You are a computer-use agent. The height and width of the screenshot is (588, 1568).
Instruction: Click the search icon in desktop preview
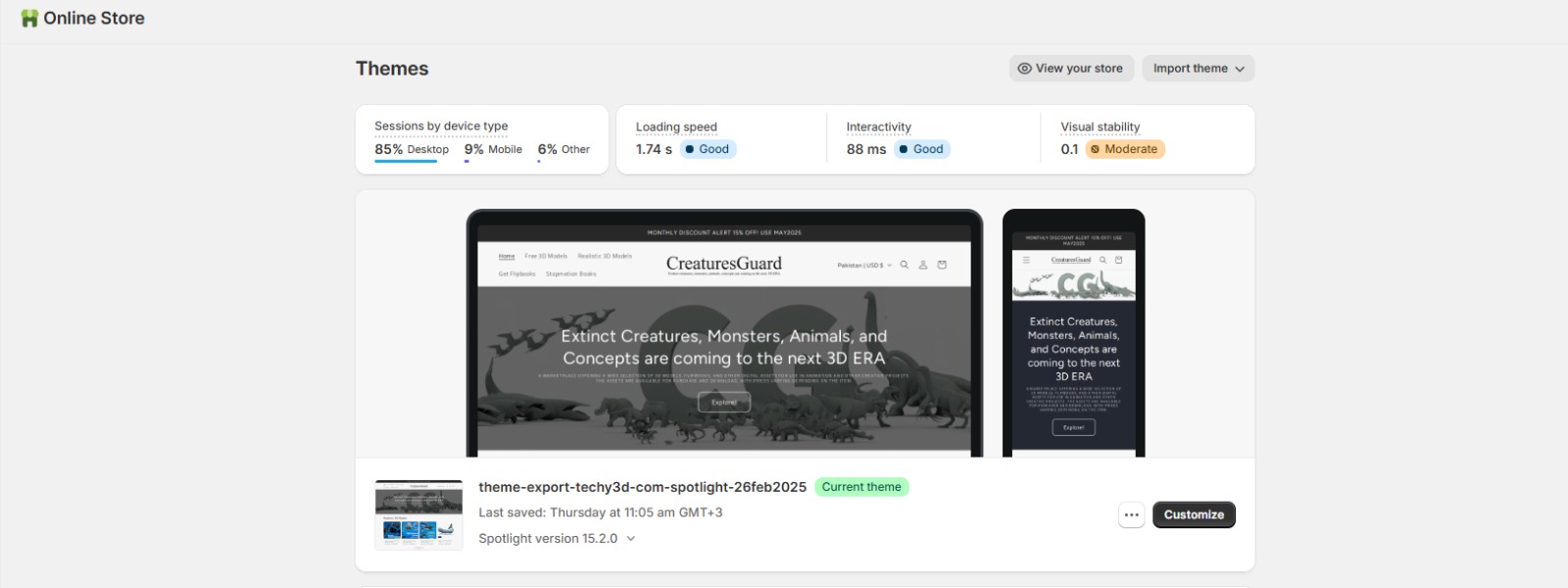coord(905,265)
